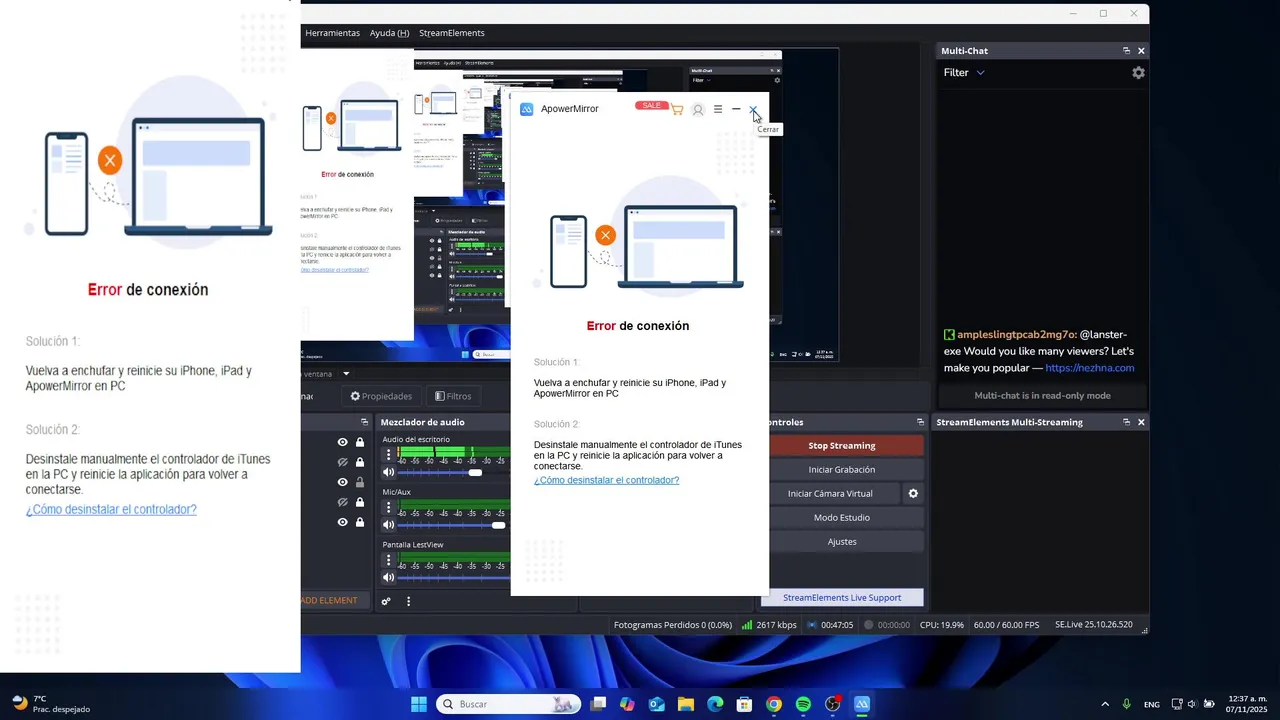Image resolution: width=1280 pixels, height=720 pixels.
Task: Float the Controles dock panel
Action: tap(920, 422)
